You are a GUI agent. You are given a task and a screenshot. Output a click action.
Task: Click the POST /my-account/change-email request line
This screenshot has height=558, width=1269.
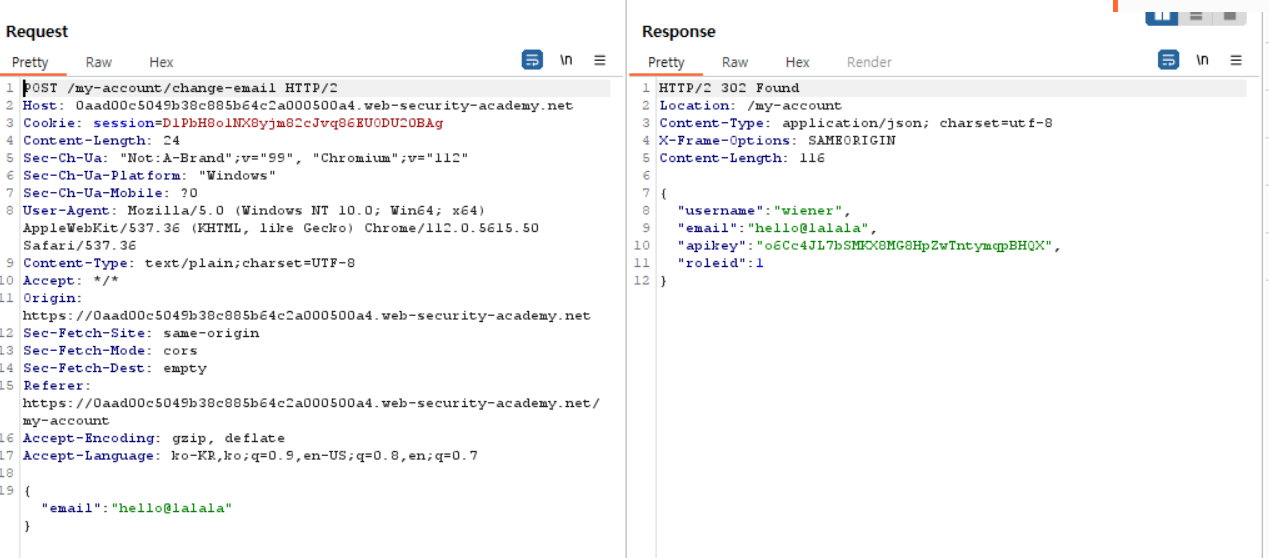(x=179, y=88)
